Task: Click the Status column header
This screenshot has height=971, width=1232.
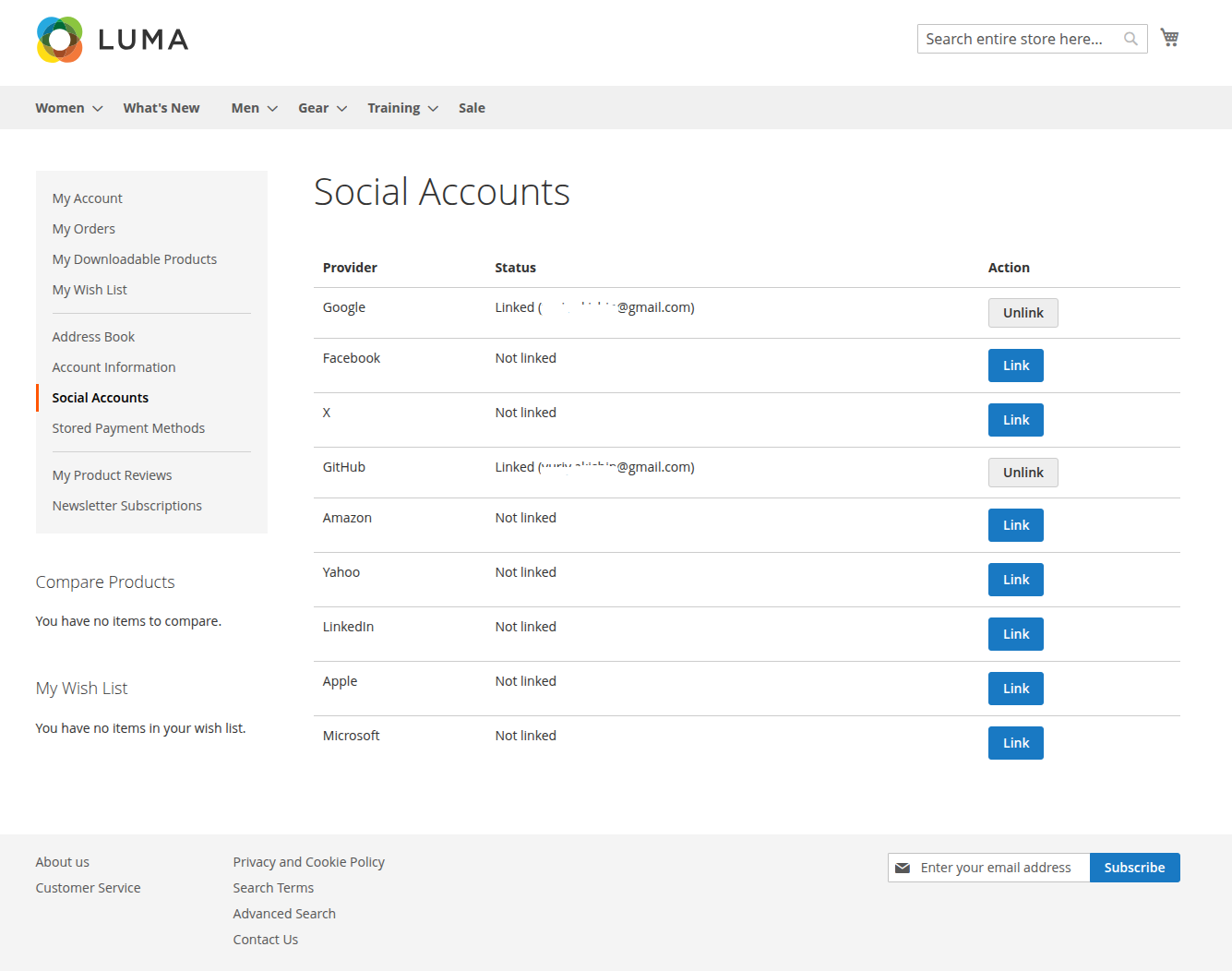Action: point(515,268)
